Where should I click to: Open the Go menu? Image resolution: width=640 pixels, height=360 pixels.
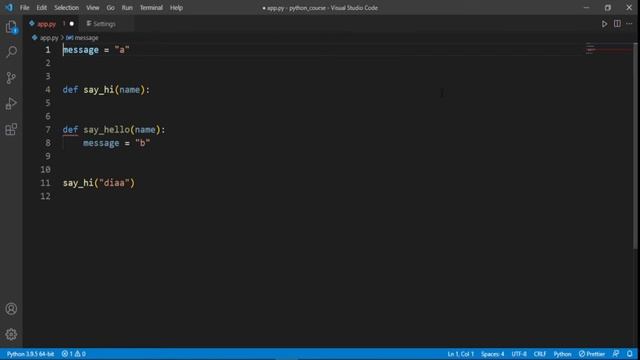111,8
